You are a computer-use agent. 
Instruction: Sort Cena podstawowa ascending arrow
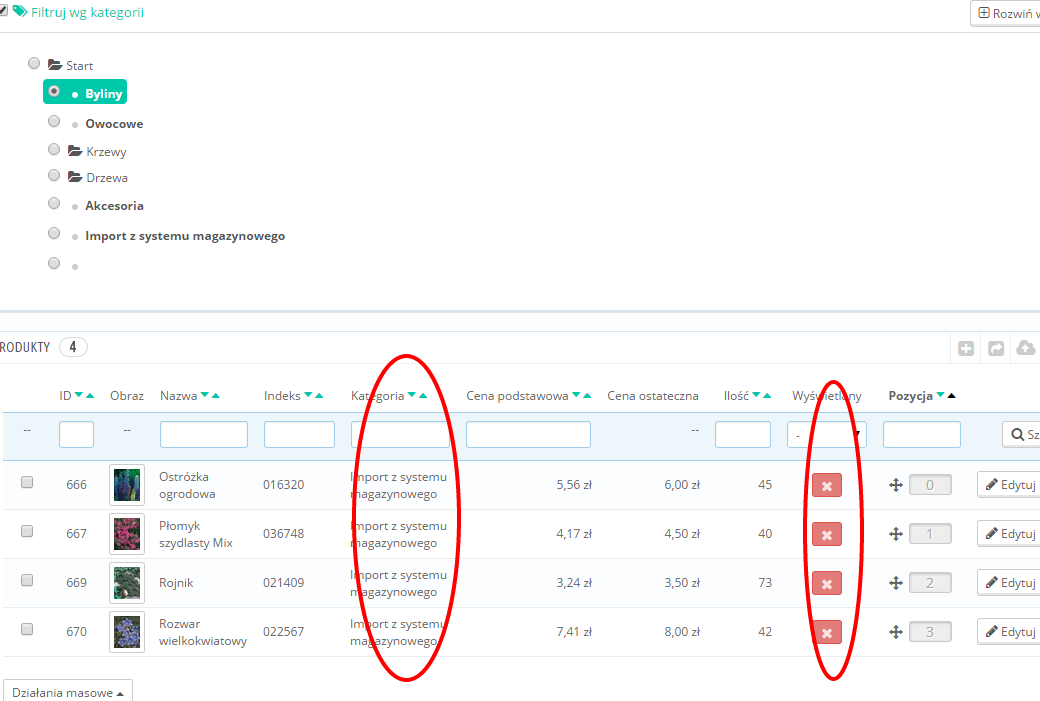[587, 395]
